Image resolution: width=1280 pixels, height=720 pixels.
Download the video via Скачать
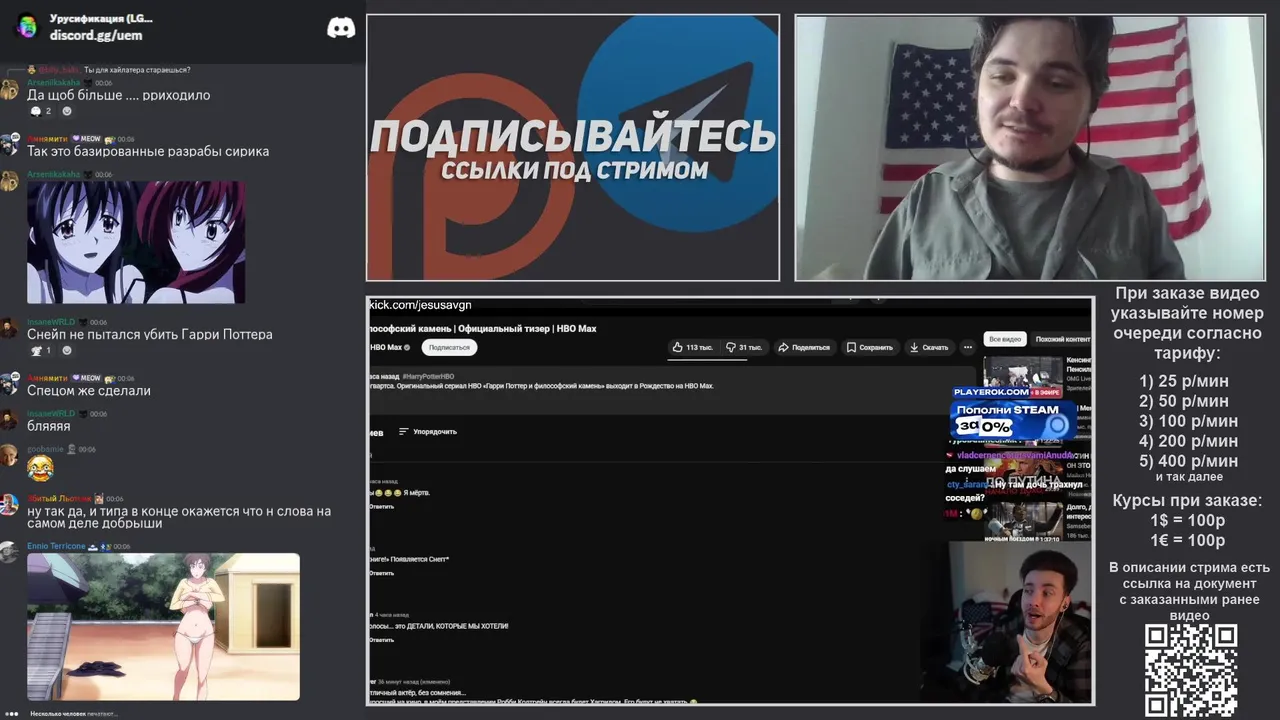(x=928, y=347)
